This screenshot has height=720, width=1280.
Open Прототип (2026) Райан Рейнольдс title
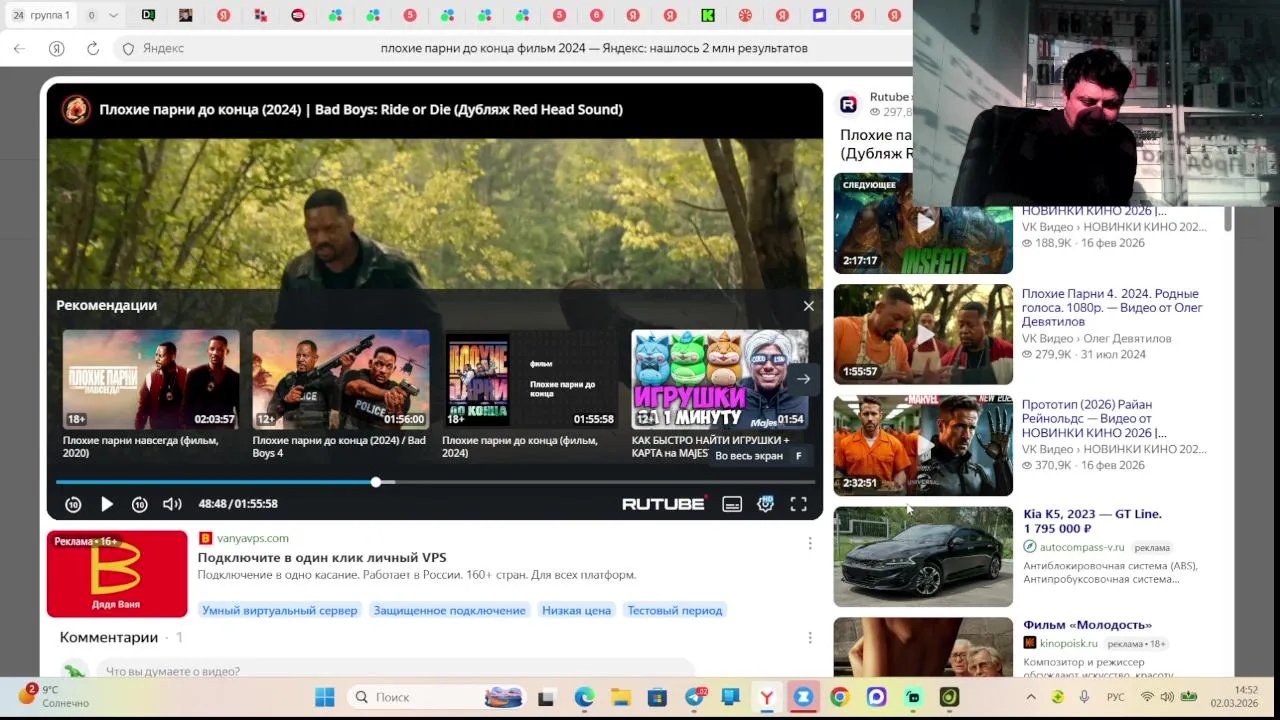point(1095,419)
